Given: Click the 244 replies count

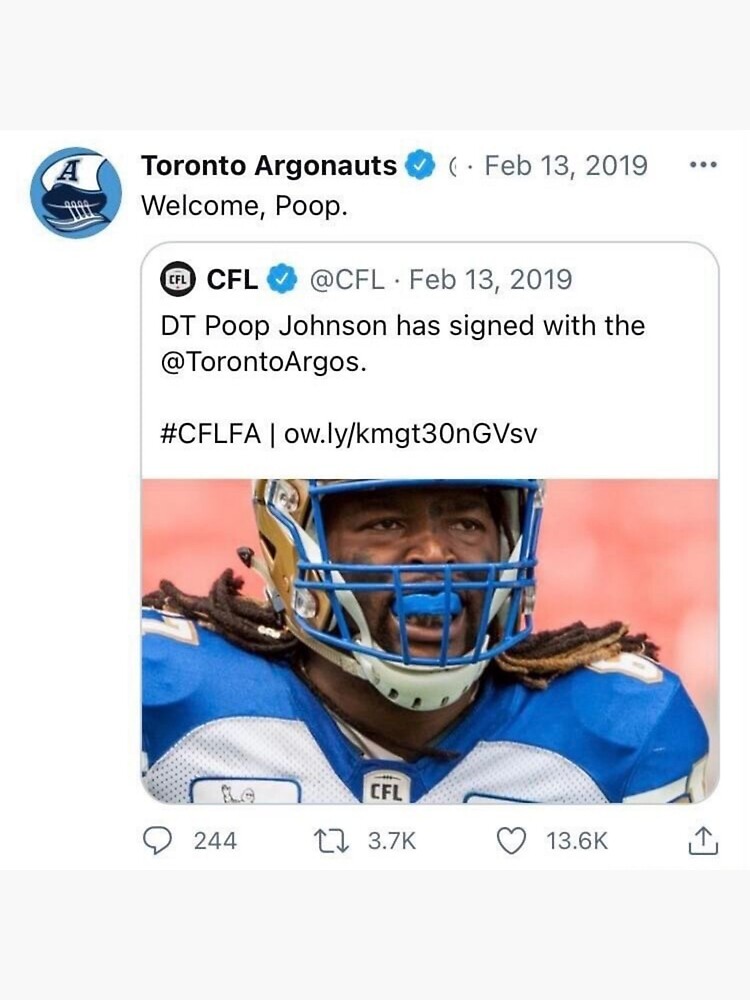Looking at the screenshot, I should [x=215, y=841].
